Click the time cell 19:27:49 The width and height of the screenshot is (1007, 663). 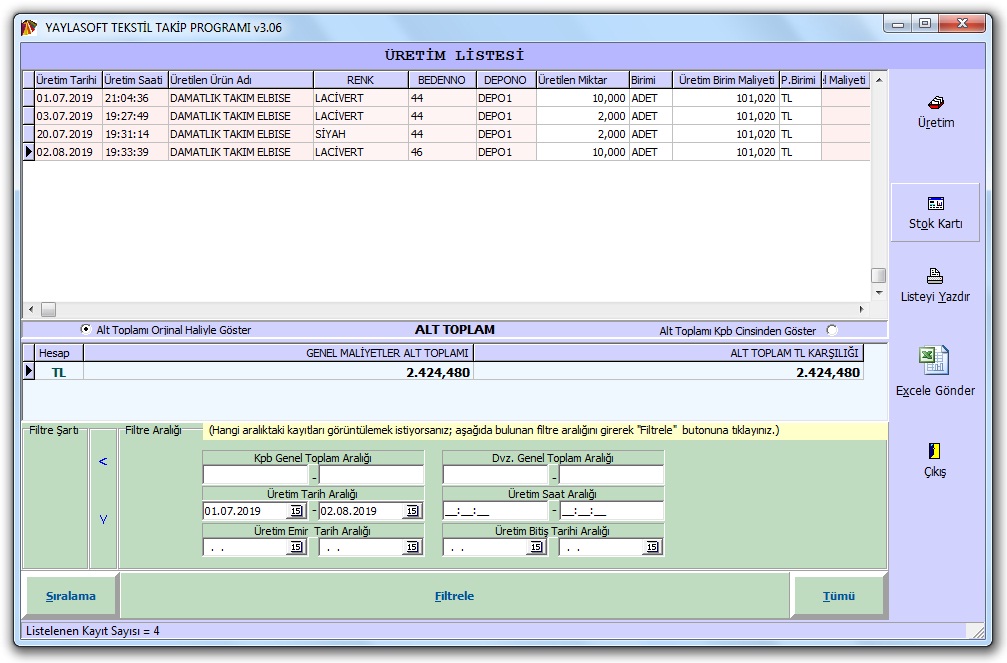(134, 116)
